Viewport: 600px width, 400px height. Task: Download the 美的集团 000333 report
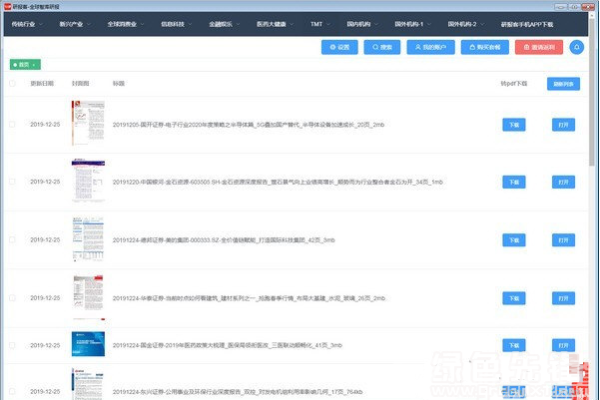pyautogui.click(x=514, y=240)
